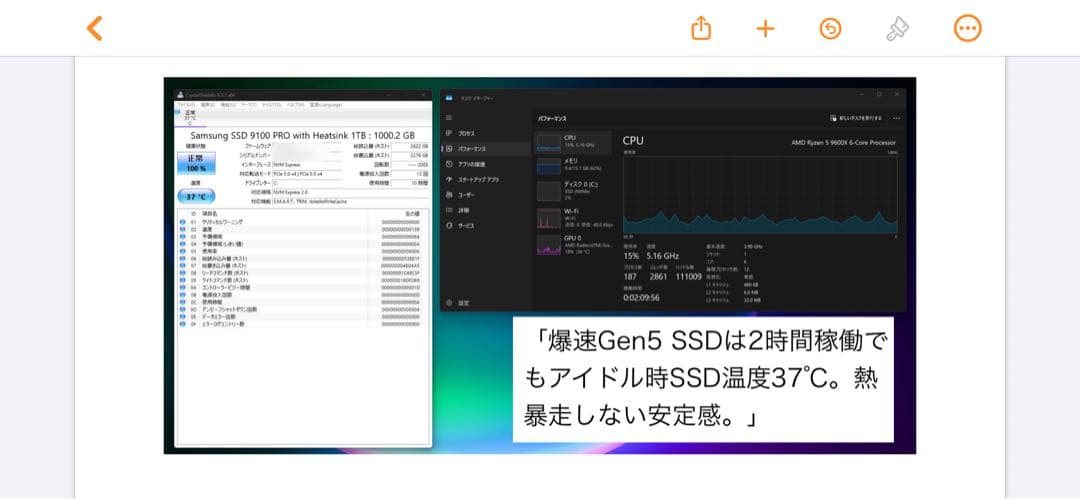Click the run new task button
This screenshot has height=499, width=1080.
coord(855,118)
